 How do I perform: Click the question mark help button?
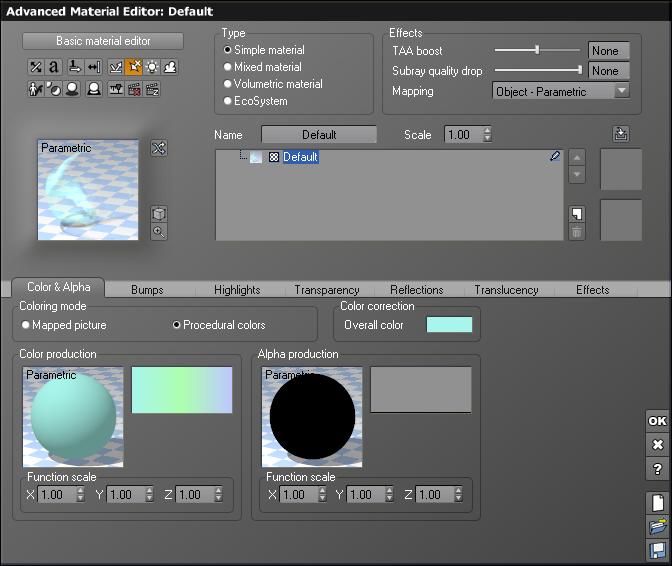[657, 469]
